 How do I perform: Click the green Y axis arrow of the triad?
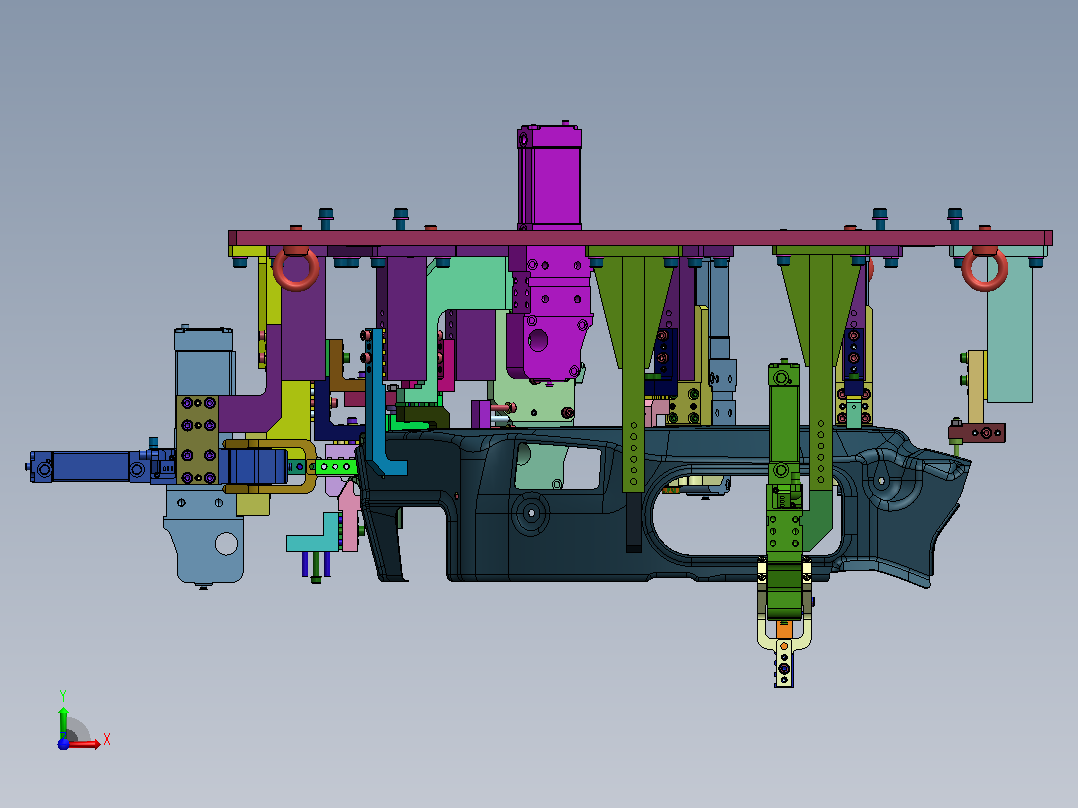(x=63, y=722)
